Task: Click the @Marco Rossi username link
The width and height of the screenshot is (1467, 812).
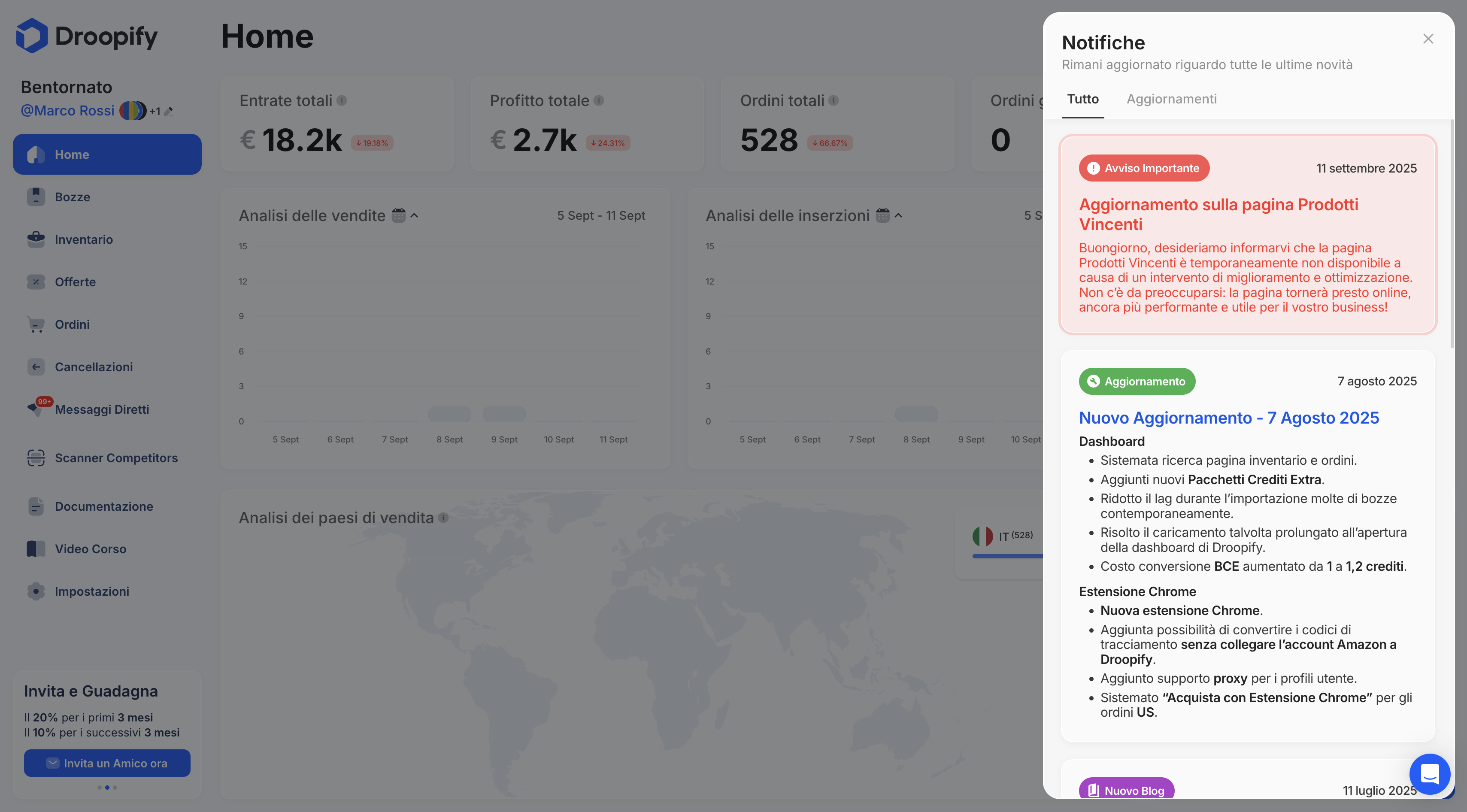Action: click(x=67, y=110)
